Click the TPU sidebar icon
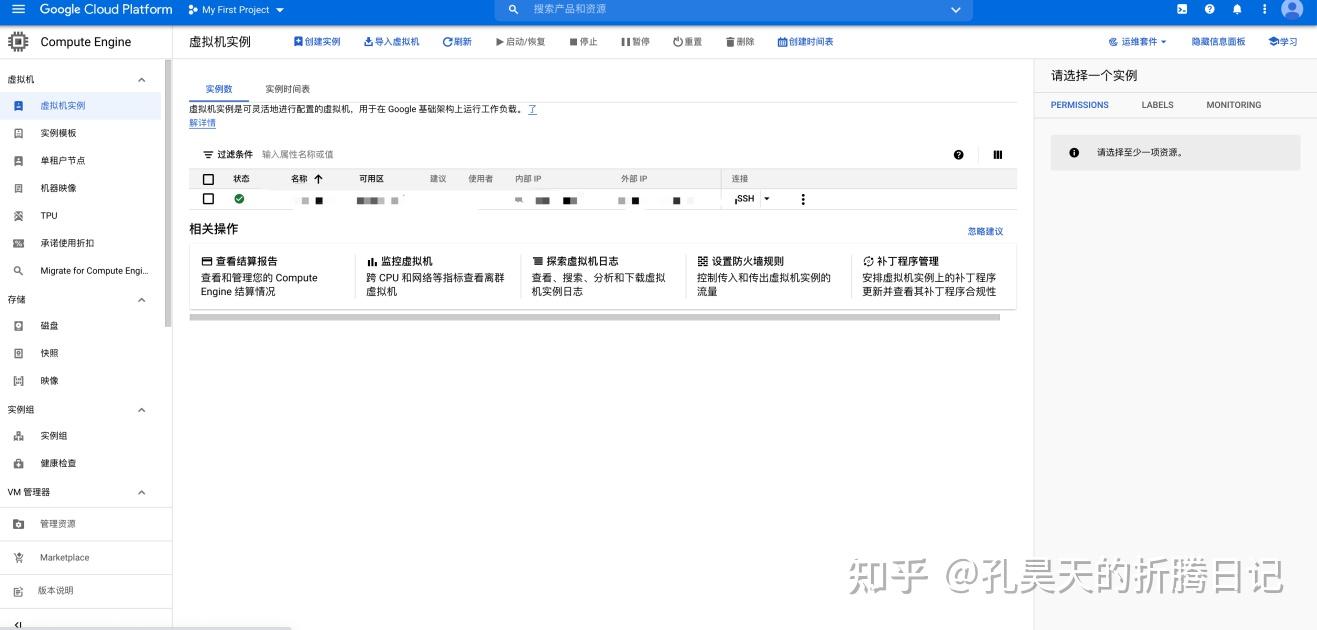The image size is (1317, 630). point(18,216)
